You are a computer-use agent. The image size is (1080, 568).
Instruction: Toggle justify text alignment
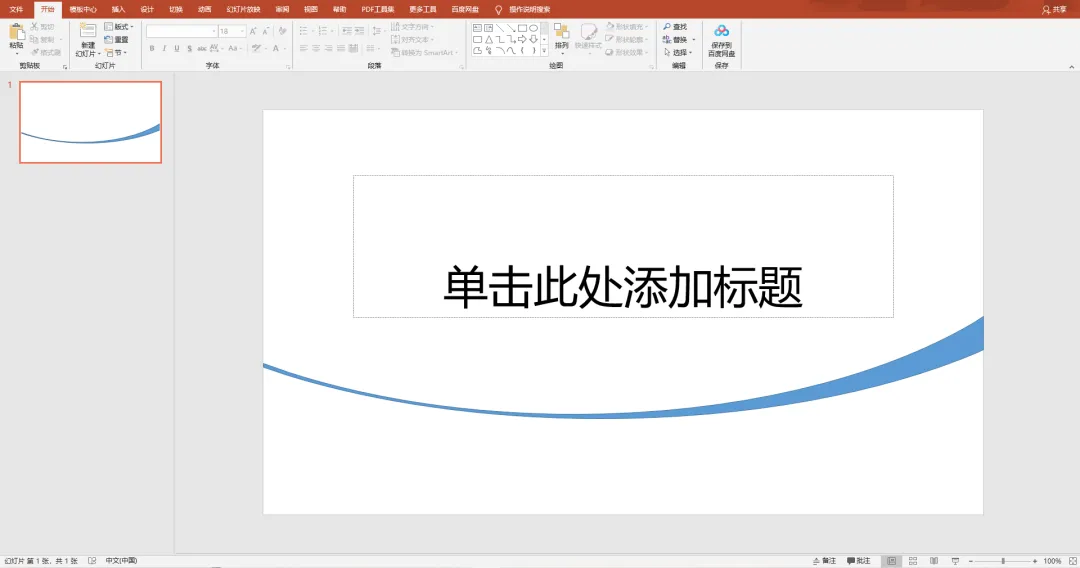[341, 48]
